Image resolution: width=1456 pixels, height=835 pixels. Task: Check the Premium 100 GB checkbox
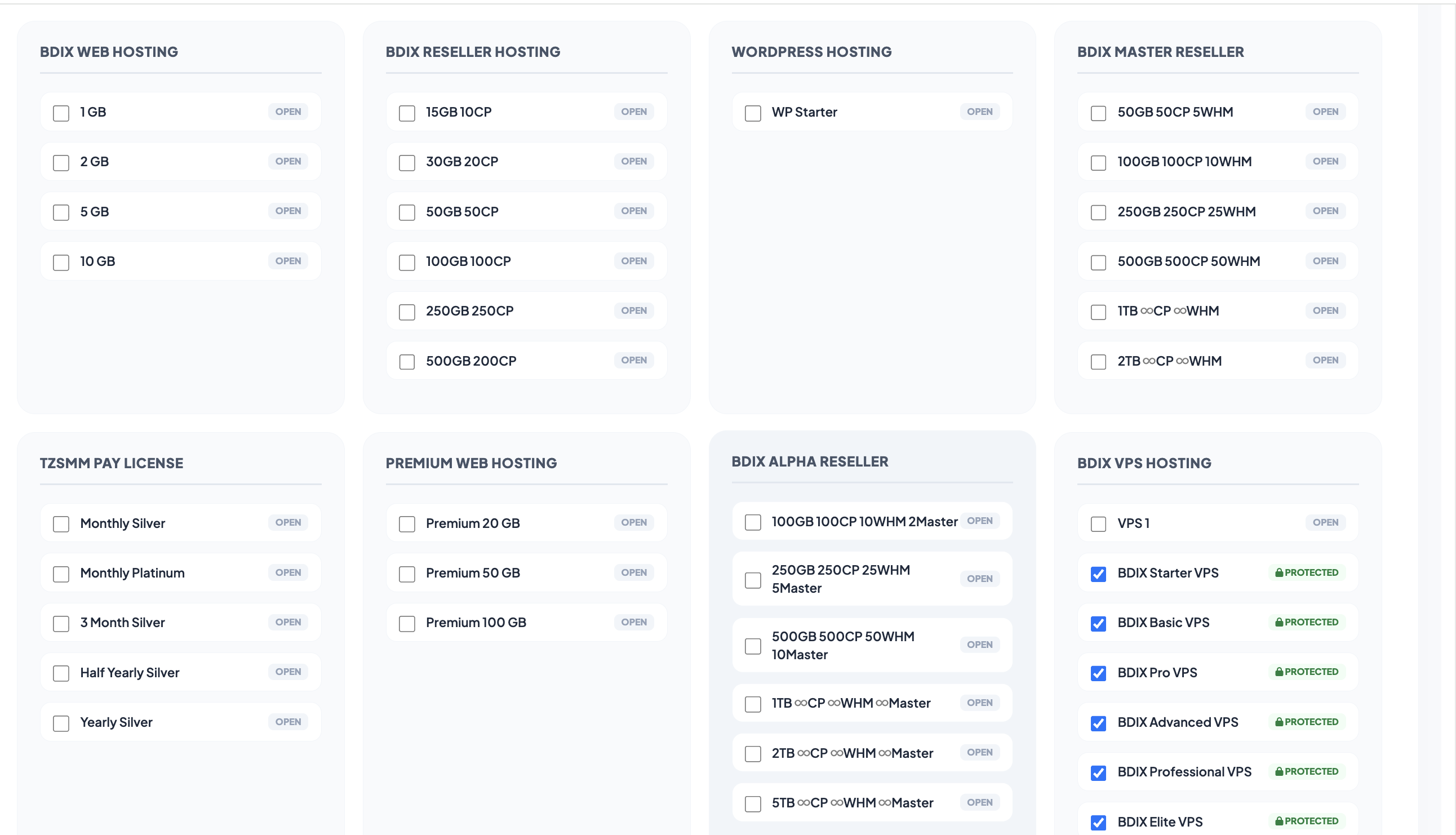(407, 623)
